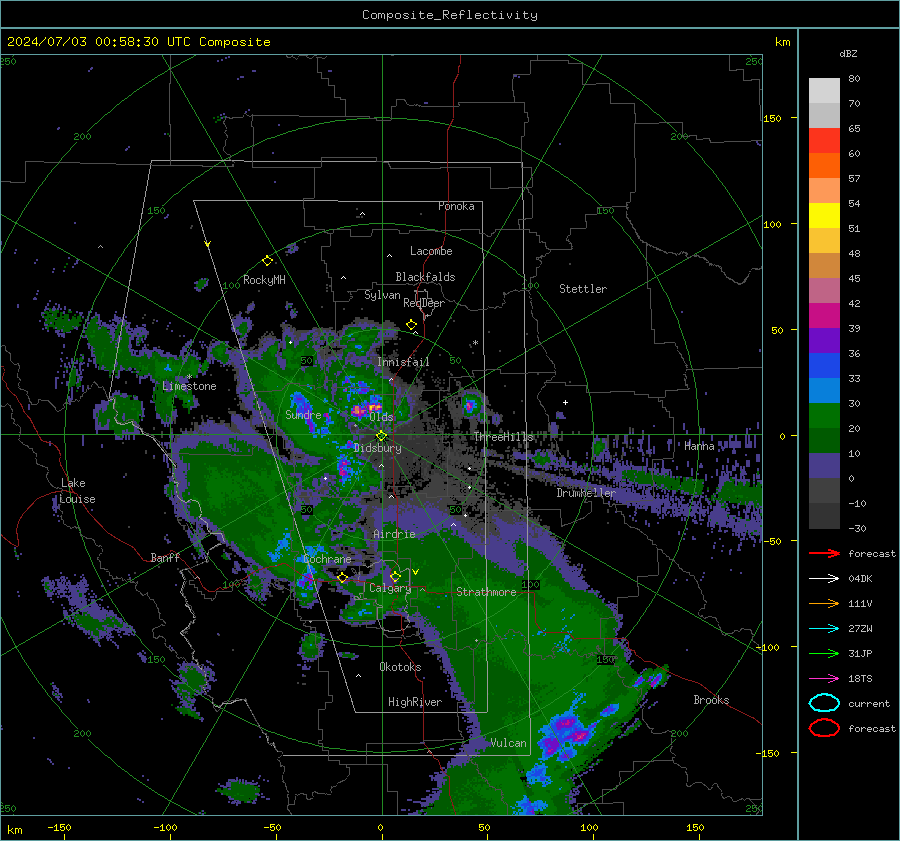The width and height of the screenshot is (900, 841).
Task: Click the cyan 27ZW arrow icon
Action: point(824,629)
